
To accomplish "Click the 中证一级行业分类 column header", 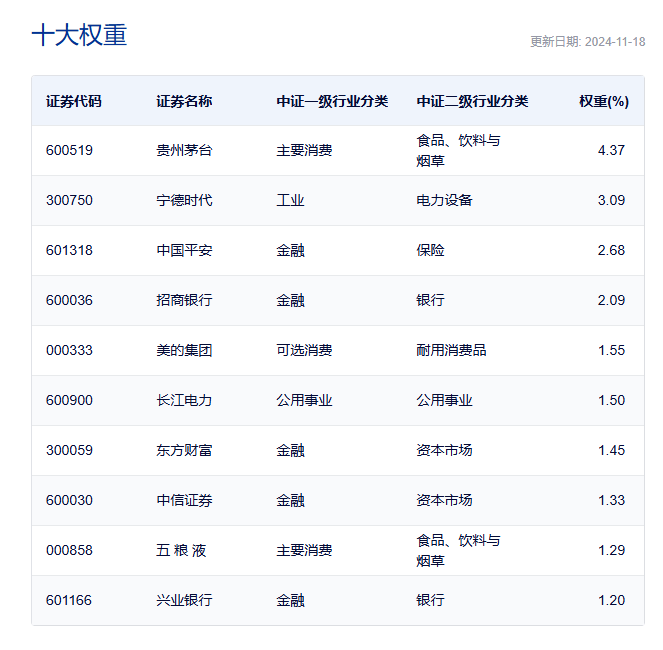I will pos(332,101).
